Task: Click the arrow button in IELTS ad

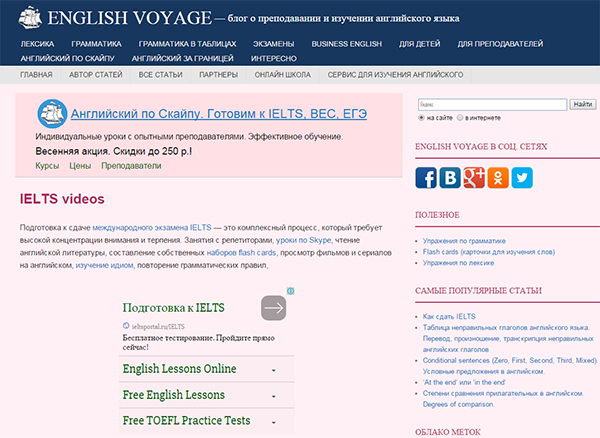Action: (x=274, y=308)
